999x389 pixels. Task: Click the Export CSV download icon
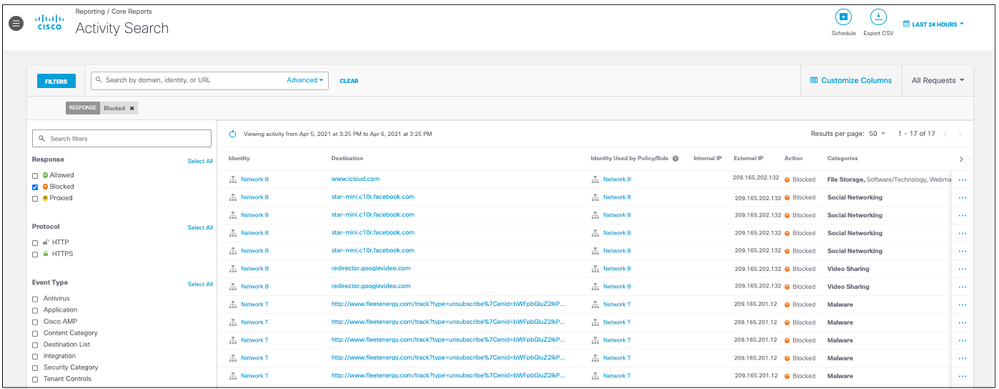tap(878, 17)
